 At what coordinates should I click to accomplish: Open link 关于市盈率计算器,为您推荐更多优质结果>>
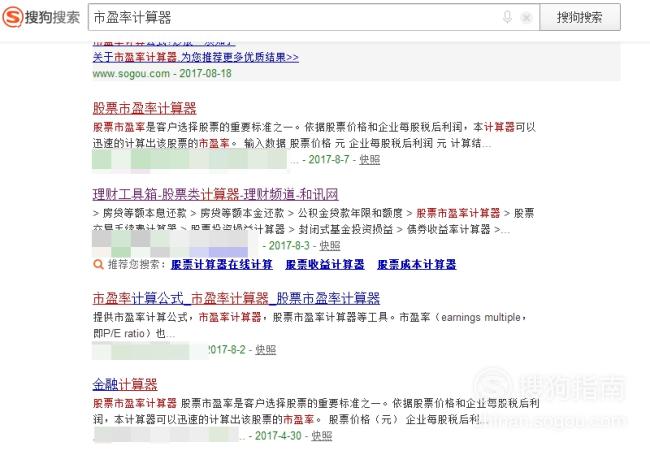tap(196, 57)
